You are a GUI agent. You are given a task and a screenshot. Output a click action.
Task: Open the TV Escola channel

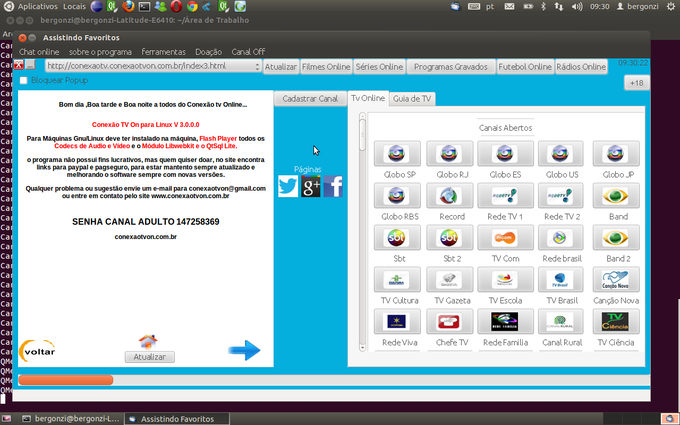click(505, 280)
